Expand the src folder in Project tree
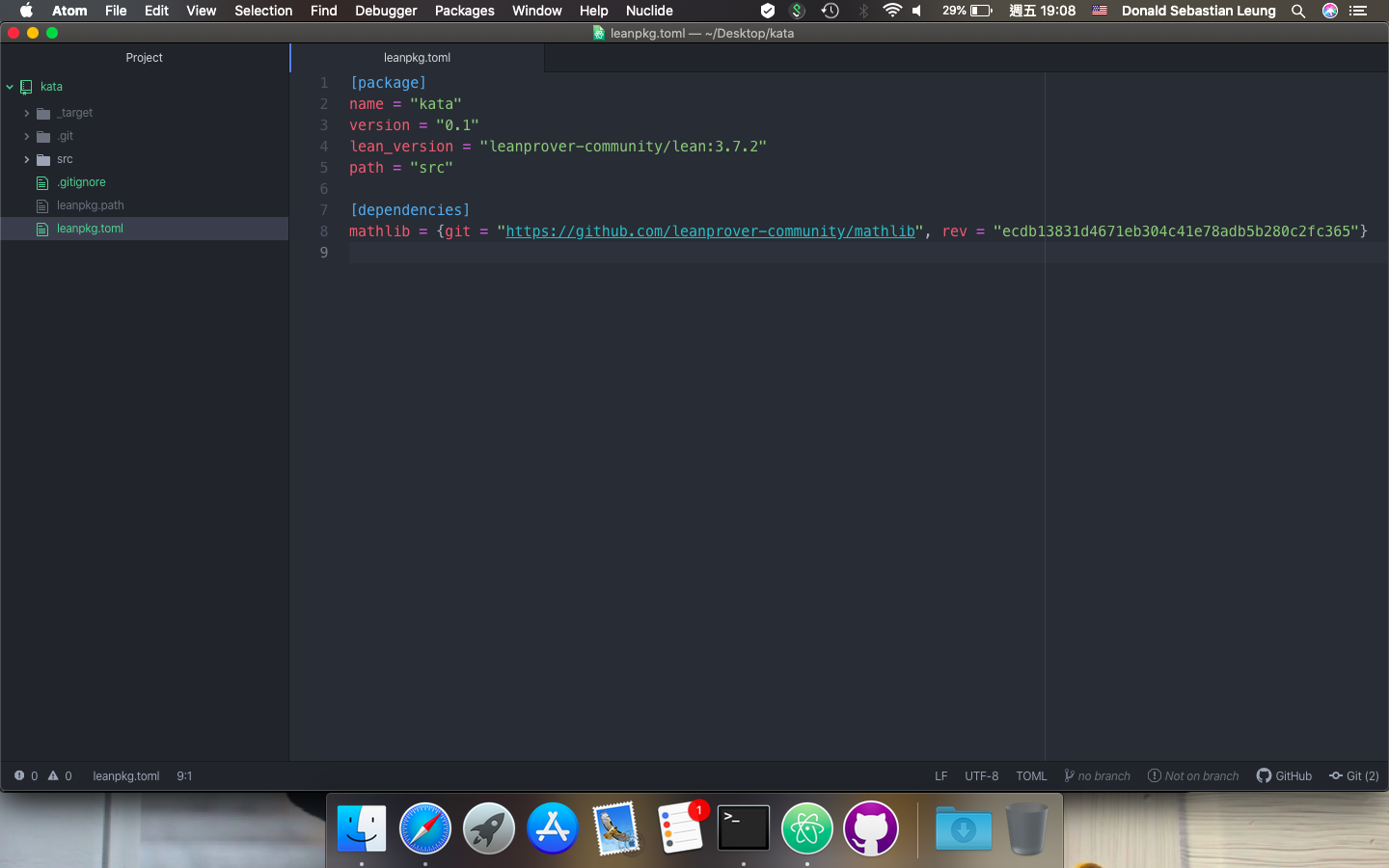Viewport: 1389px width, 868px height. 28,159
